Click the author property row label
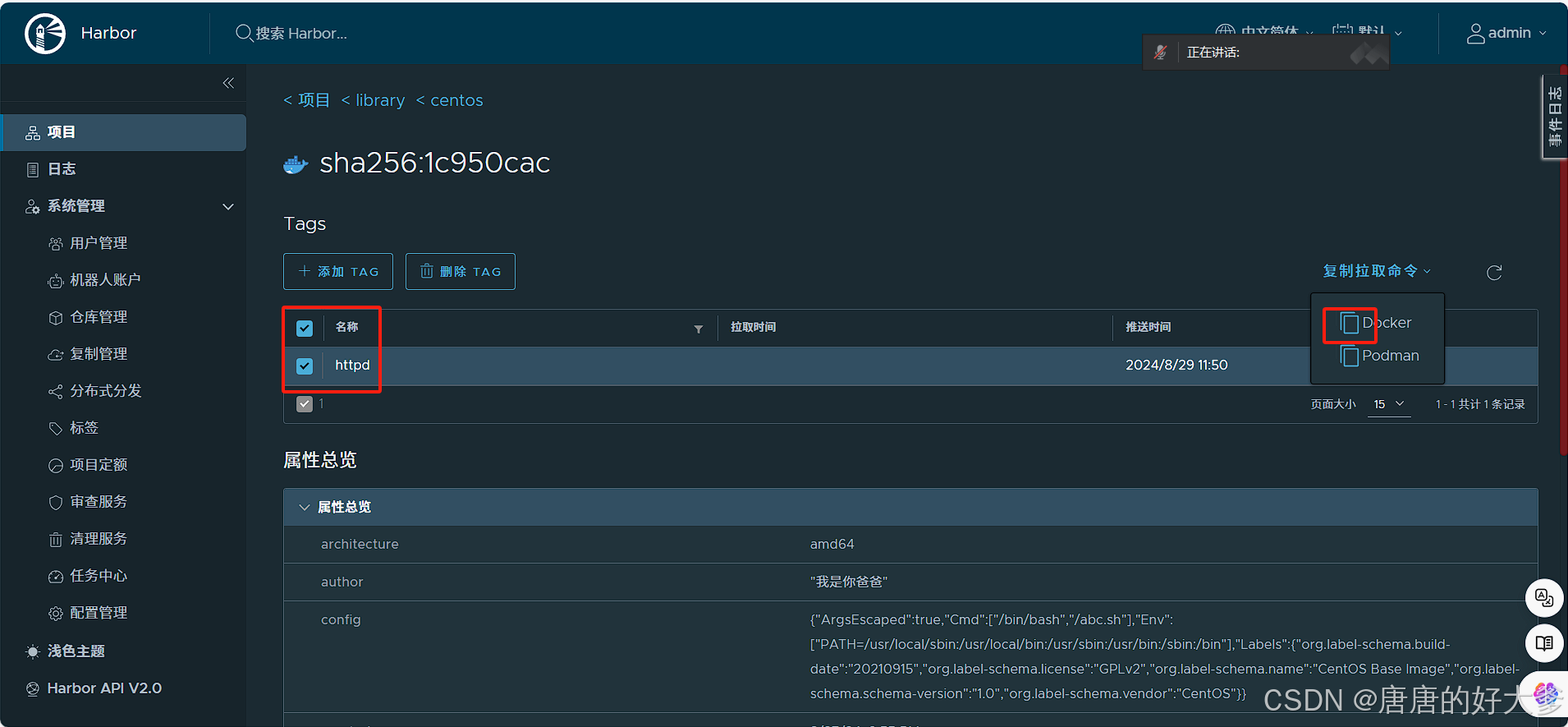Image resolution: width=1568 pixels, height=727 pixels. click(x=342, y=582)
